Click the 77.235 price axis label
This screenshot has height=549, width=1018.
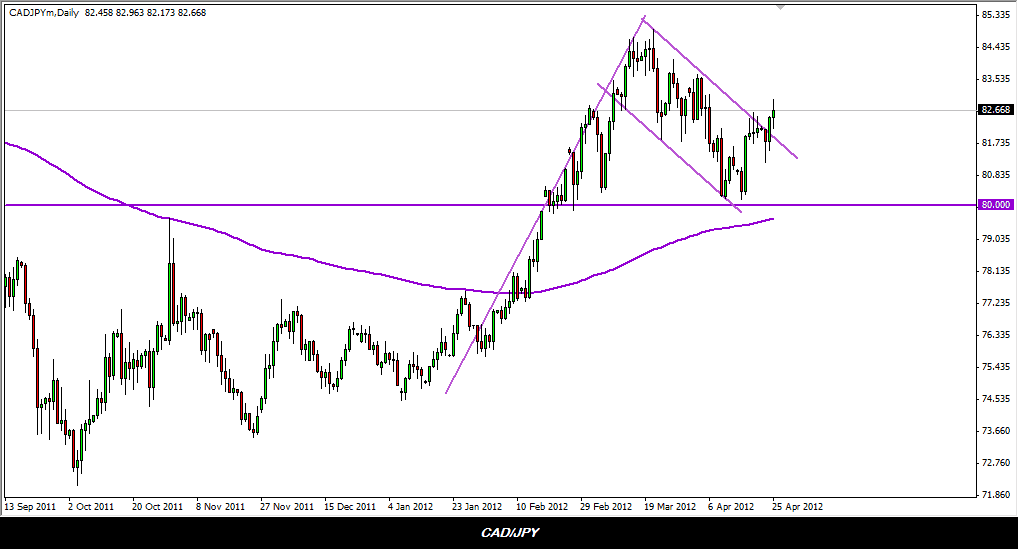coord(995,303)
